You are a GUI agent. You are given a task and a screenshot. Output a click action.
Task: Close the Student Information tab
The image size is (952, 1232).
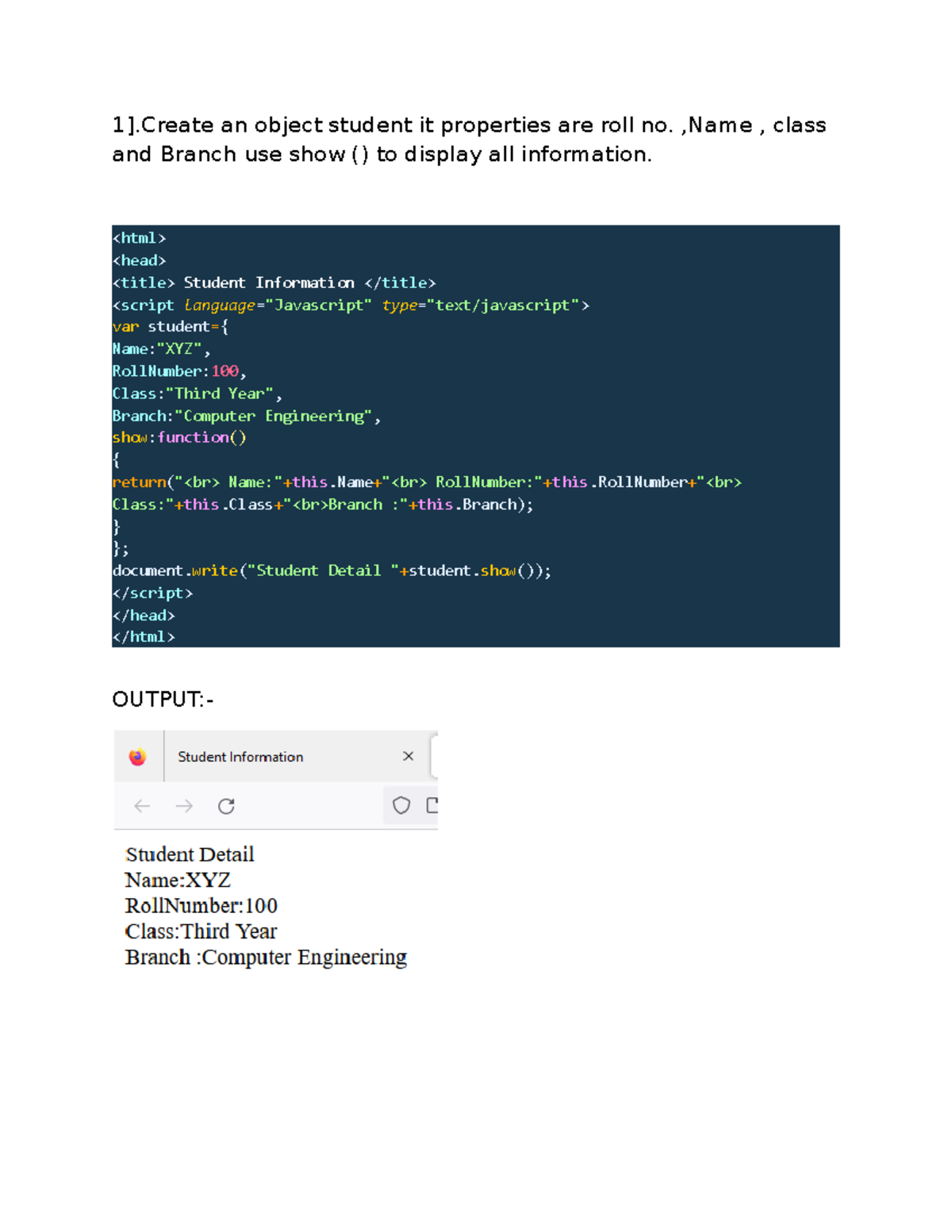click(x=409, y=756)
